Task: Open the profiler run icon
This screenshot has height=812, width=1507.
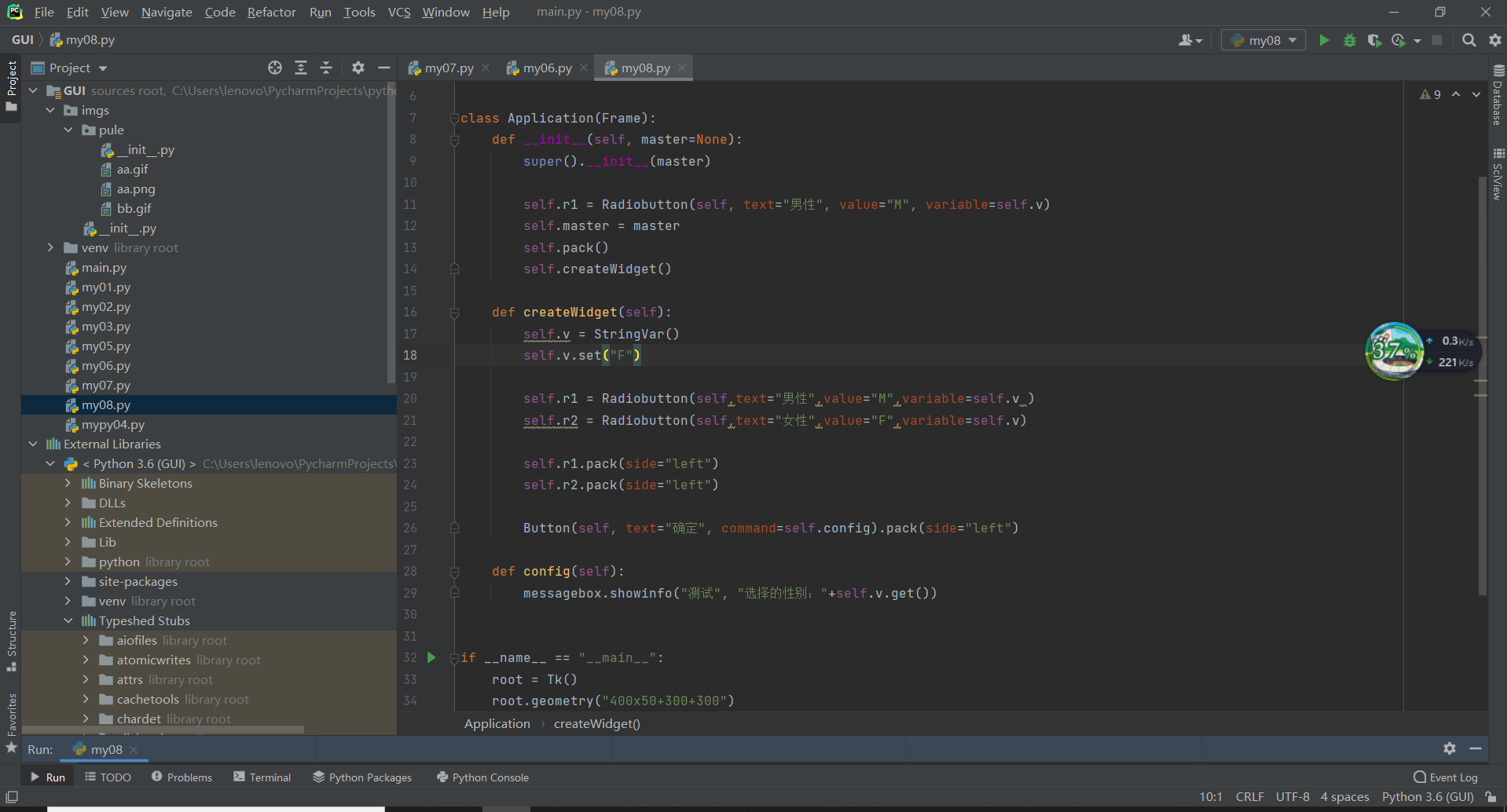Action: tap(1399, 40)
